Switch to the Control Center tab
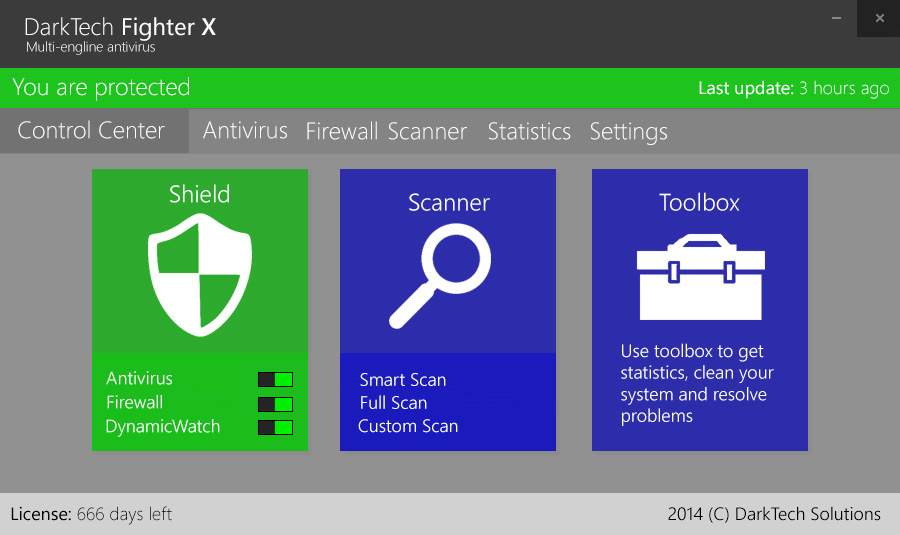Screen dimensions: 900x535 tap(92, 131)
